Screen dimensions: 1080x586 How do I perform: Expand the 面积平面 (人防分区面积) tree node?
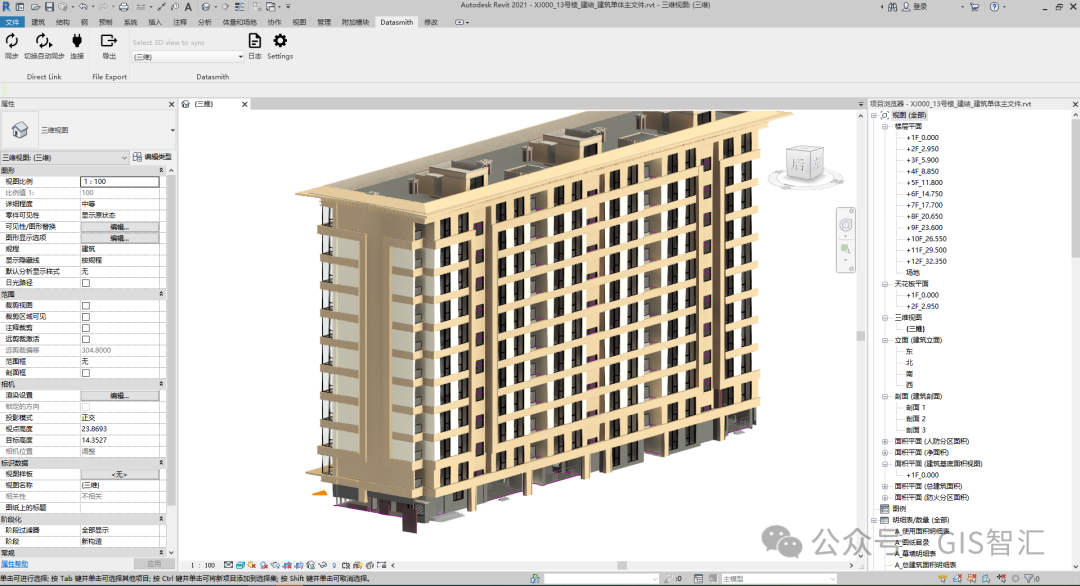(884, 441)
